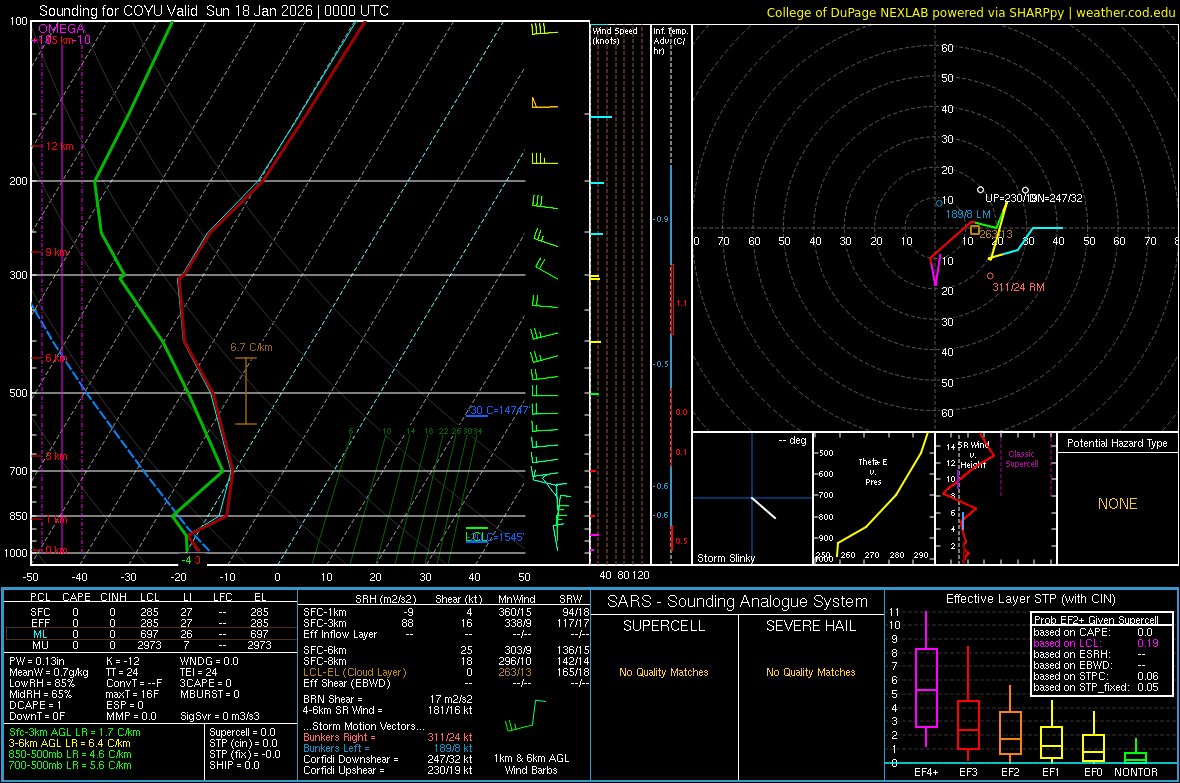
Task: Click the 'BRN Shear =' row
Action: coord(388,699)
